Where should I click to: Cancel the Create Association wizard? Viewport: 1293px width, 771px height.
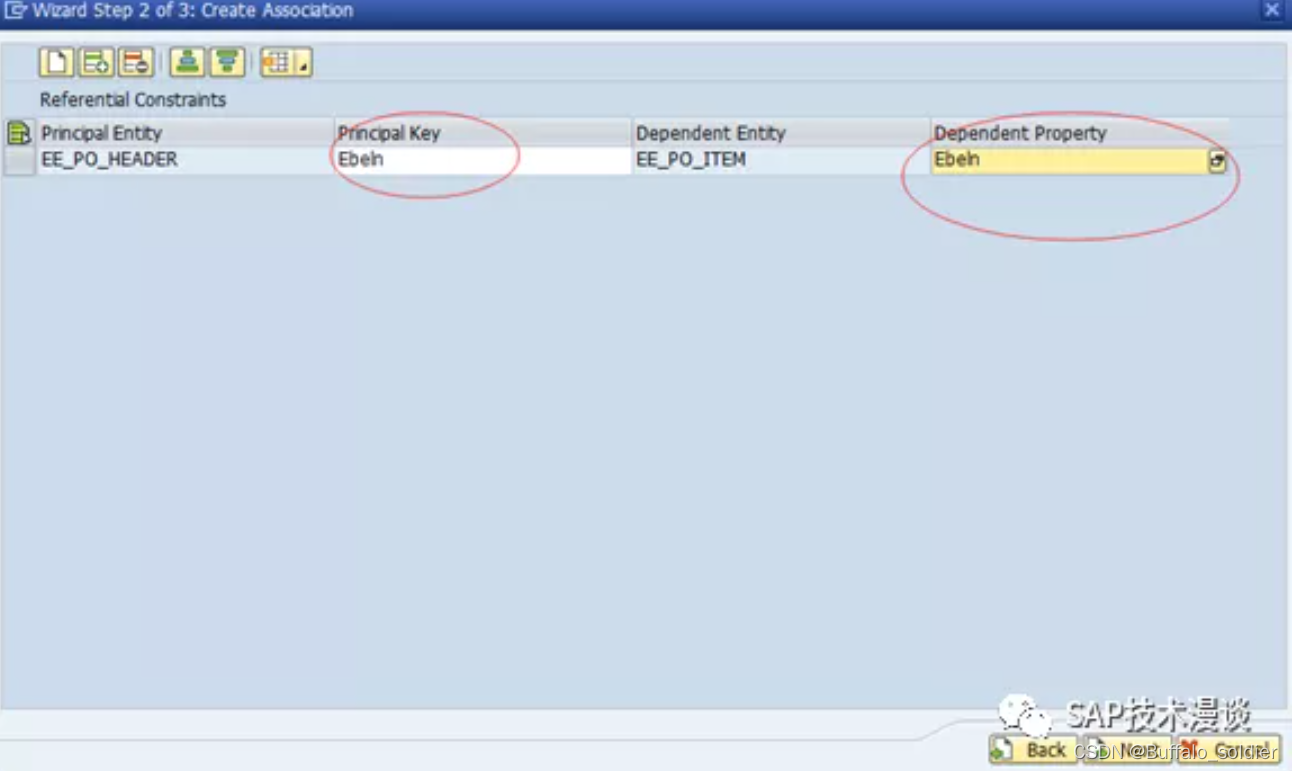(x=1229, y=750)
